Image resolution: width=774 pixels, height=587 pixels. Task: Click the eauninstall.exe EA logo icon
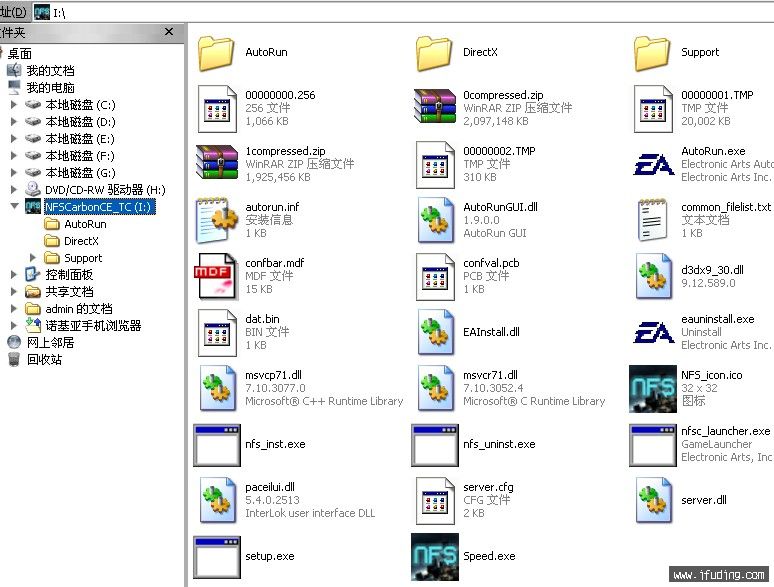click(654, 332)
